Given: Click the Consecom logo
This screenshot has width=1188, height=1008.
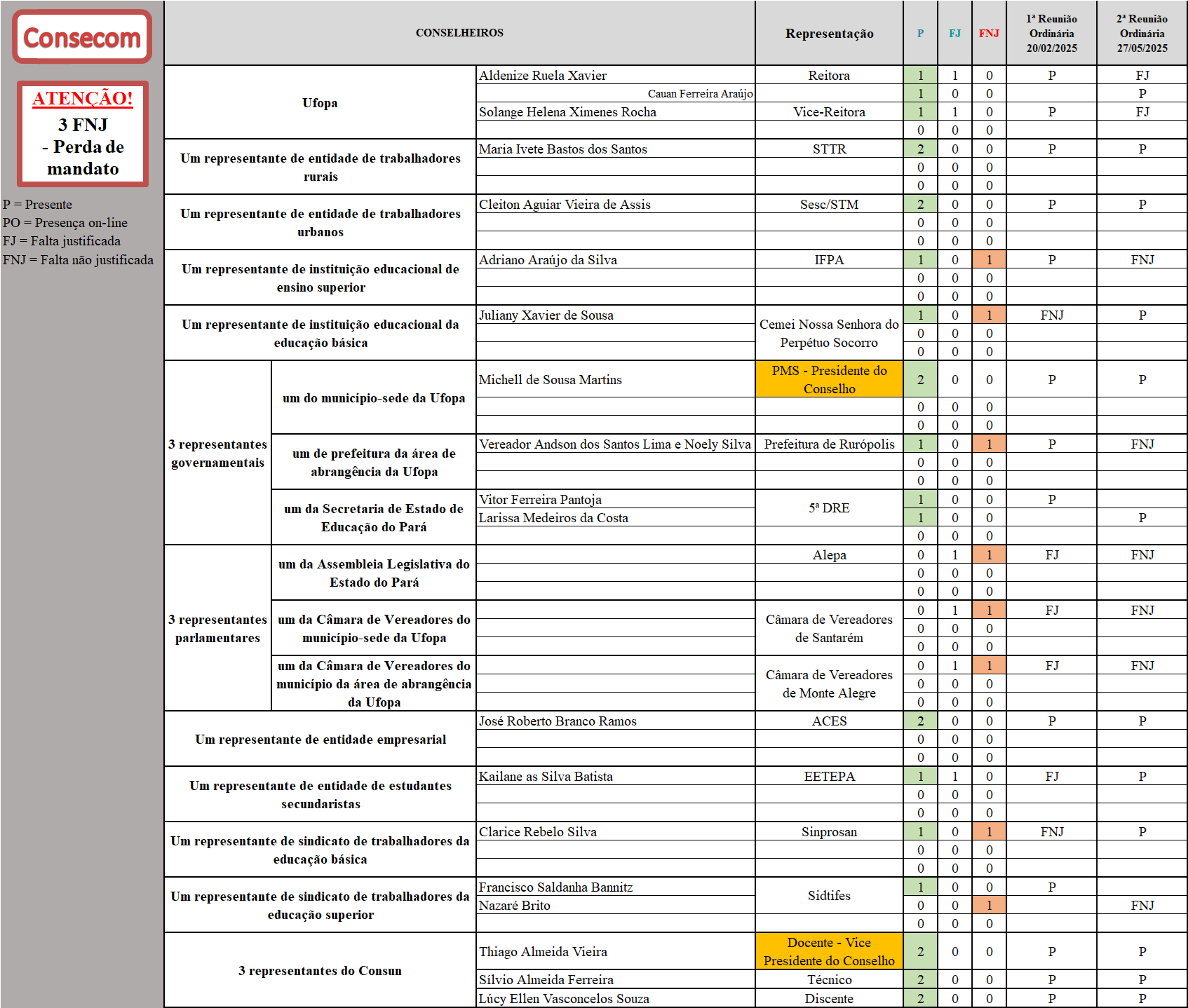Looking at the screenshot, I should point(79,38).
